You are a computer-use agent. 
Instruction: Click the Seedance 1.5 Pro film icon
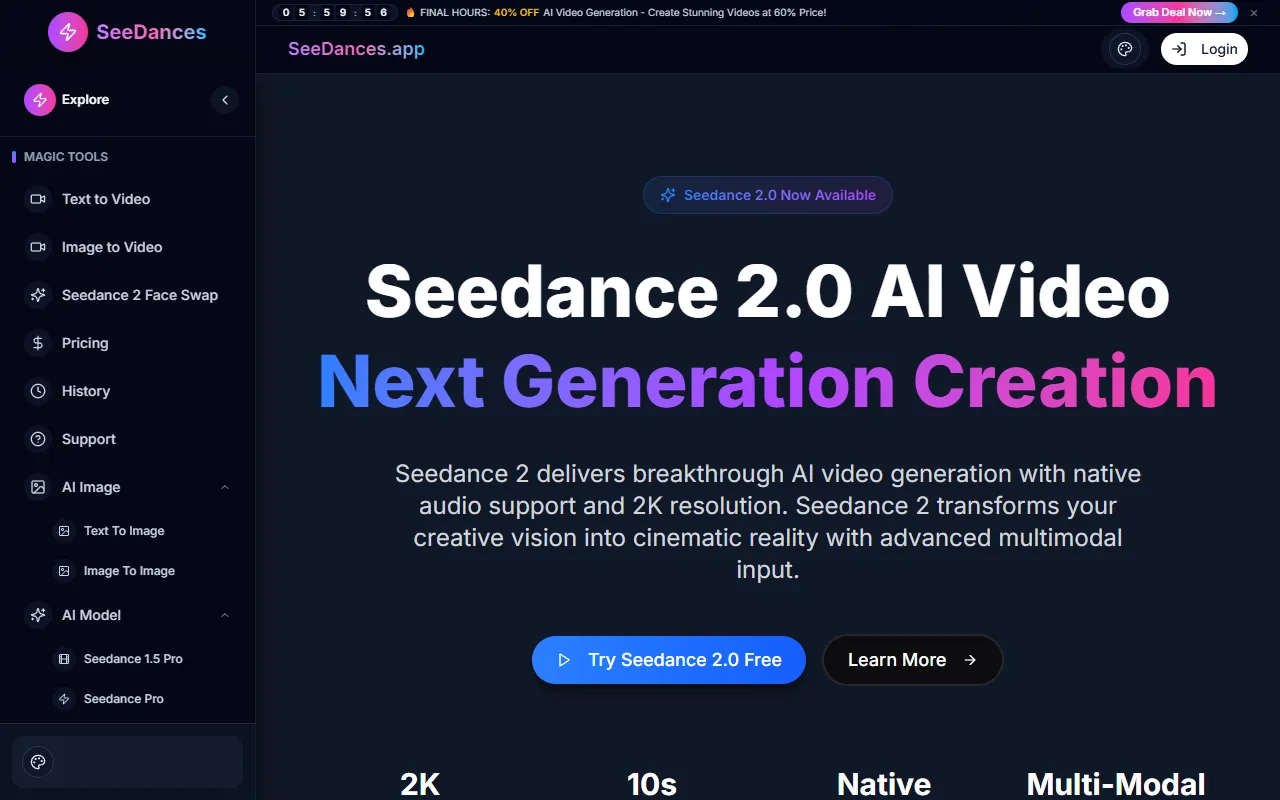[64, 659]
